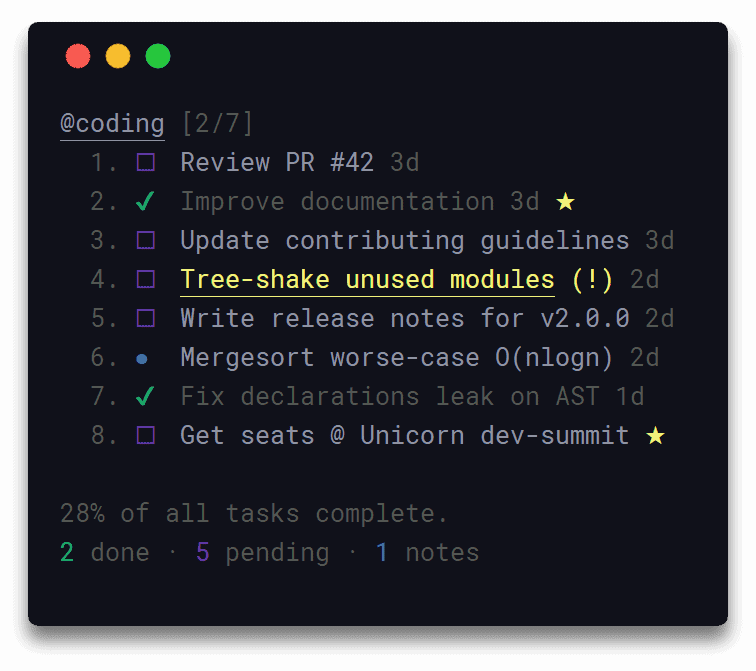Check the box for Review PR #42

[x=146, y=162]
